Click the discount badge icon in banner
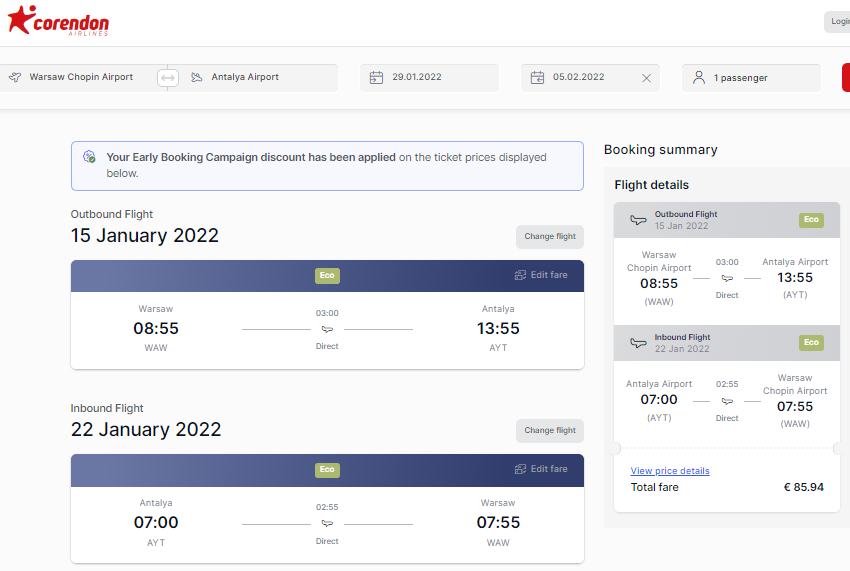This screenshot has width=850, height=571. coord(89,157)
